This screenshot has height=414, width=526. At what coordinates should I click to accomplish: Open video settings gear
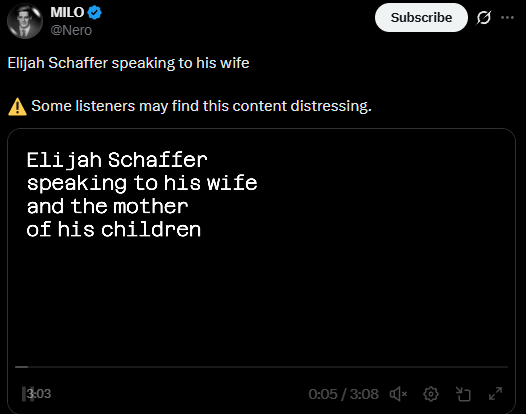[431, 394]
